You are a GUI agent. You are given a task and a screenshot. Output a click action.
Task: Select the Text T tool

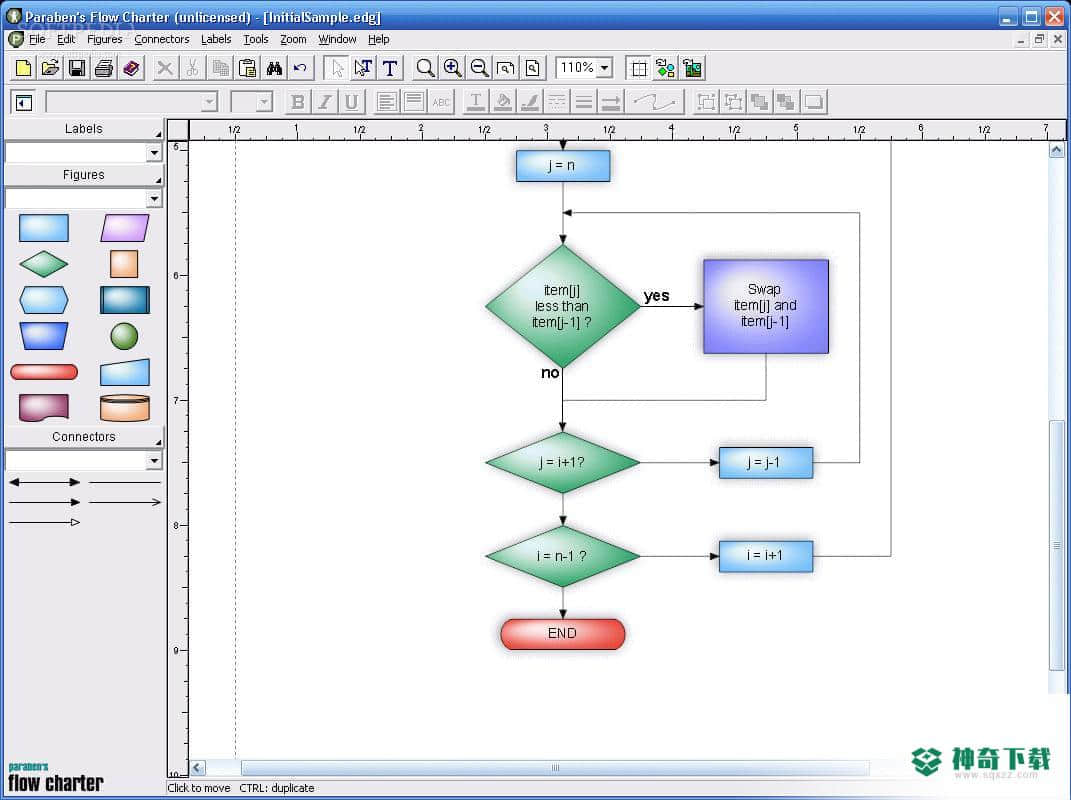pos(389,68)
